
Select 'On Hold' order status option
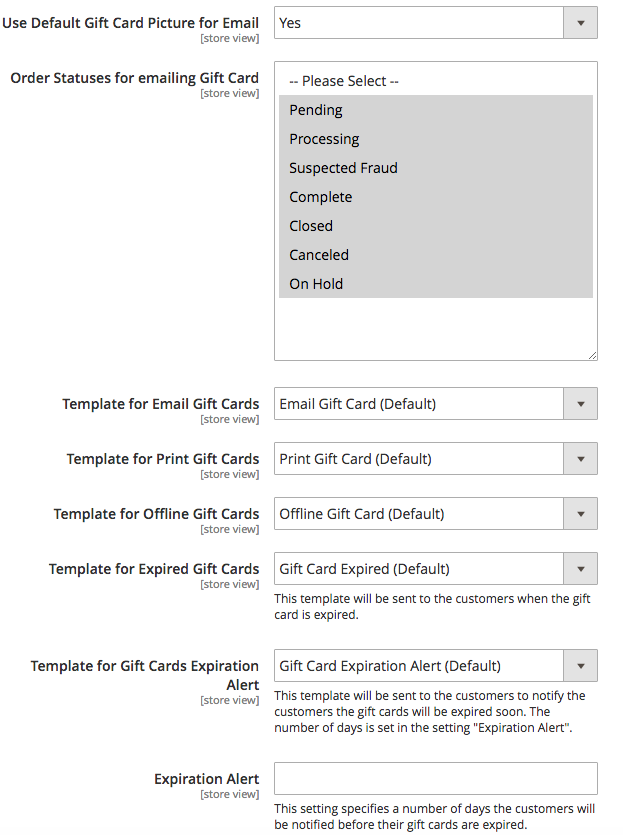[436, 284]
